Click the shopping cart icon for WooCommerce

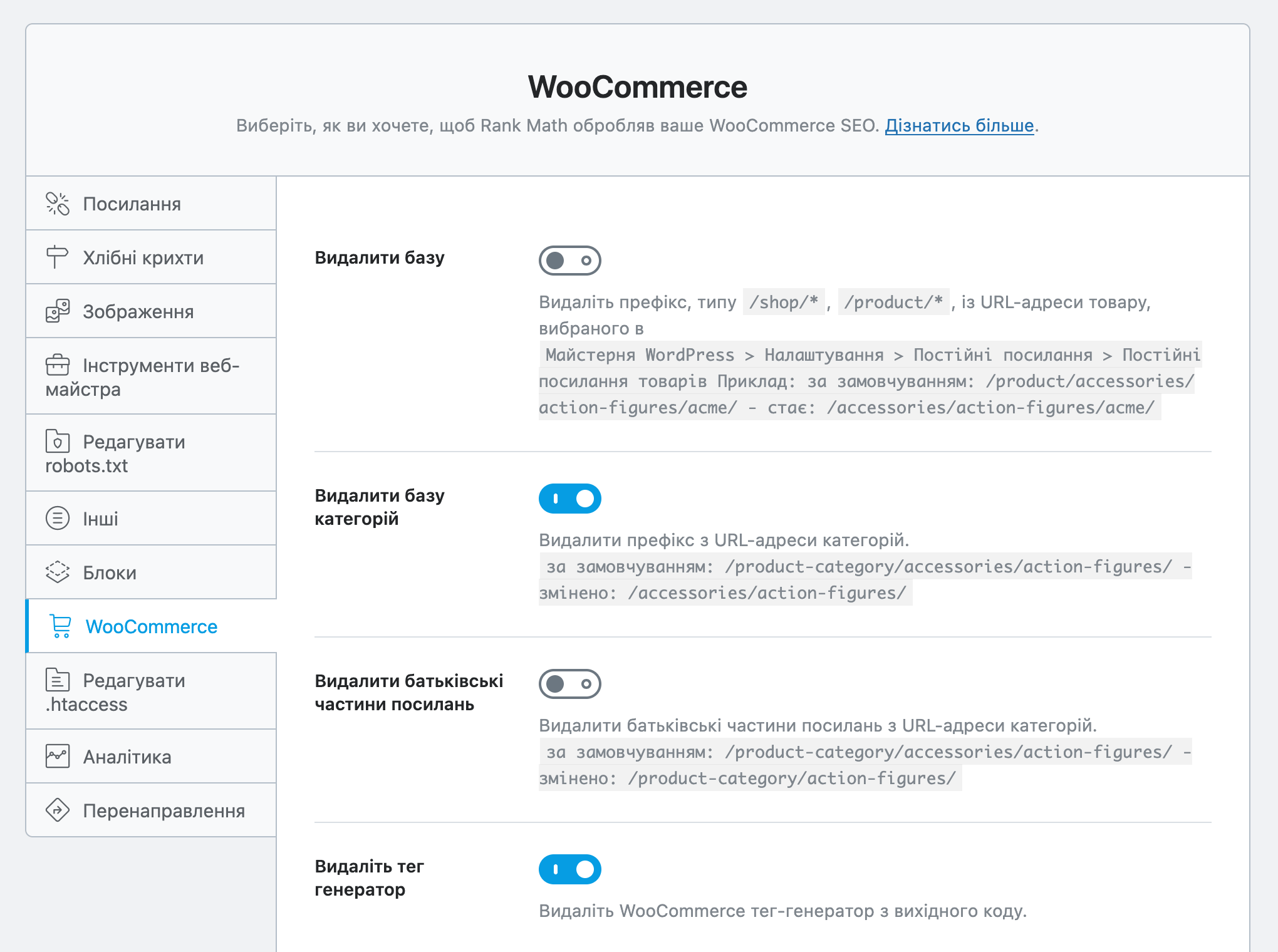(61, 626)
